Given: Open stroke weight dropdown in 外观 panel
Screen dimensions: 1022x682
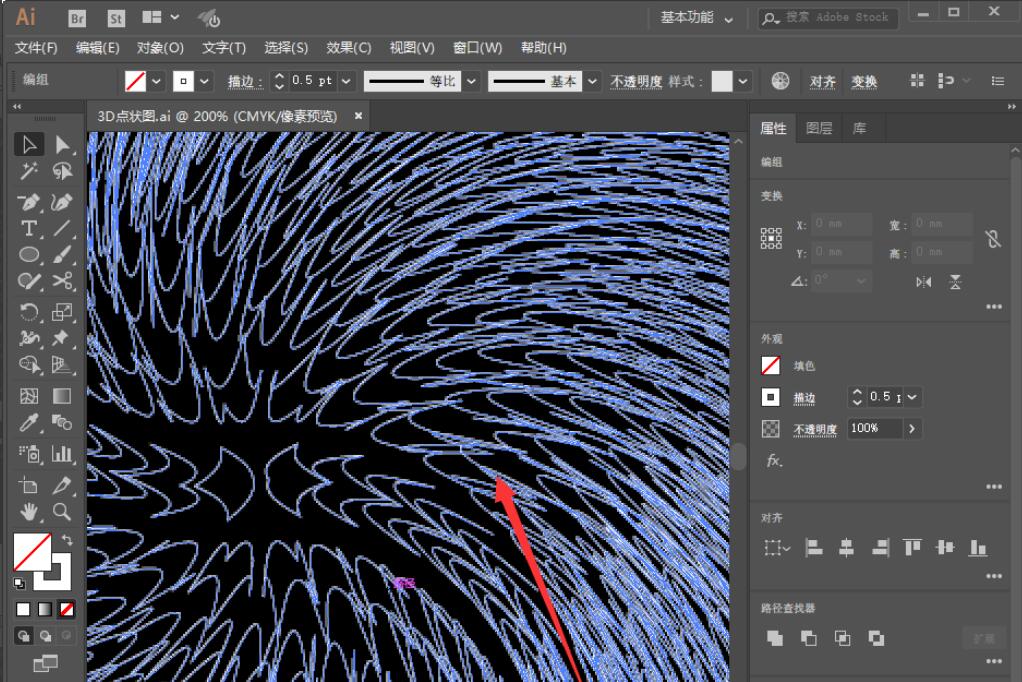Looking at the screenshot, I should (x=912, y=396).
